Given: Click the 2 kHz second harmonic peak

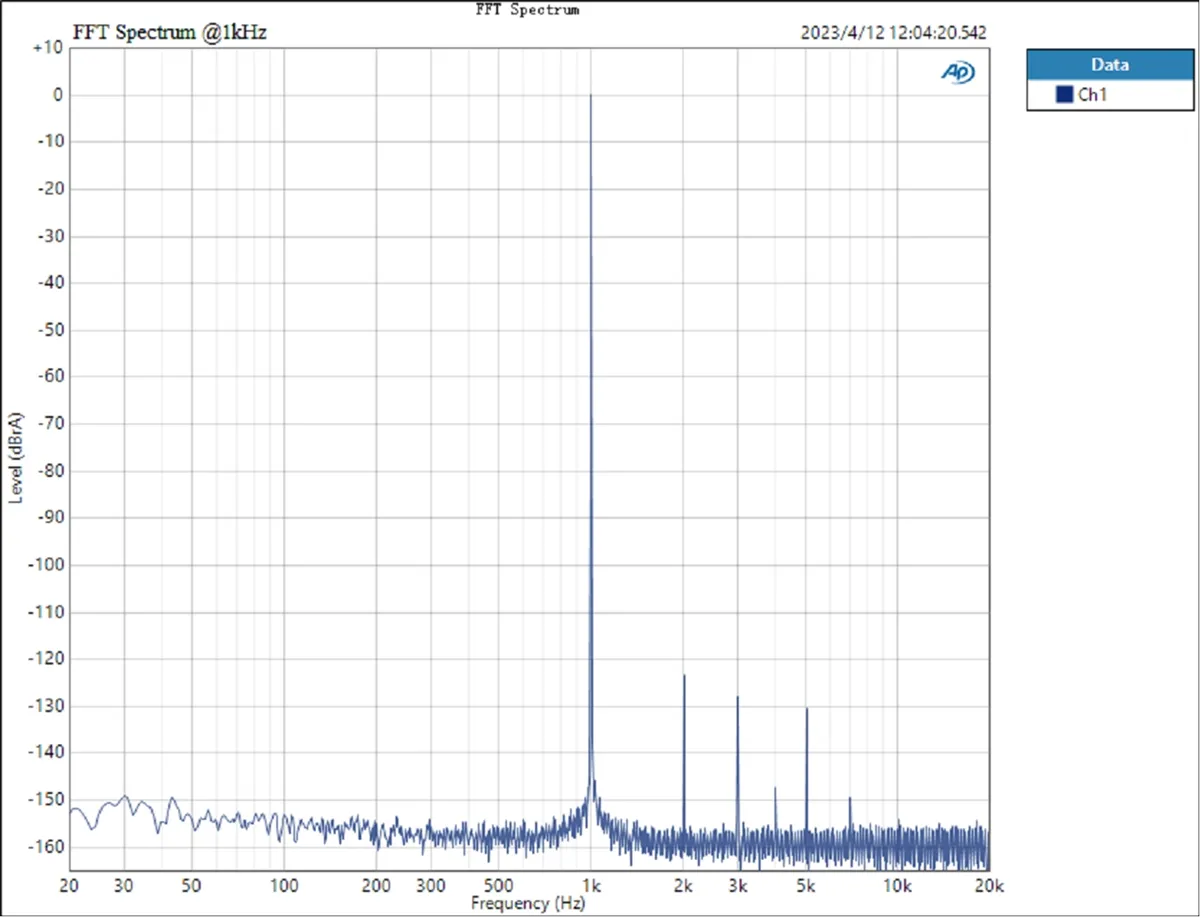Looking at the screenshot, I should 684,676.
